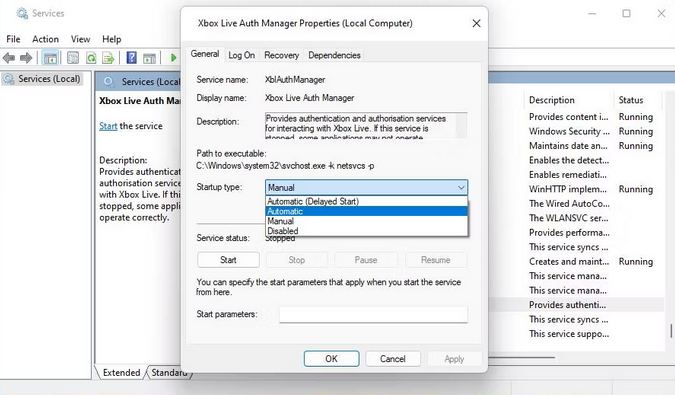The image size is (675, 395).
Task: Click the Stop service button
Action: coord(297,260)
